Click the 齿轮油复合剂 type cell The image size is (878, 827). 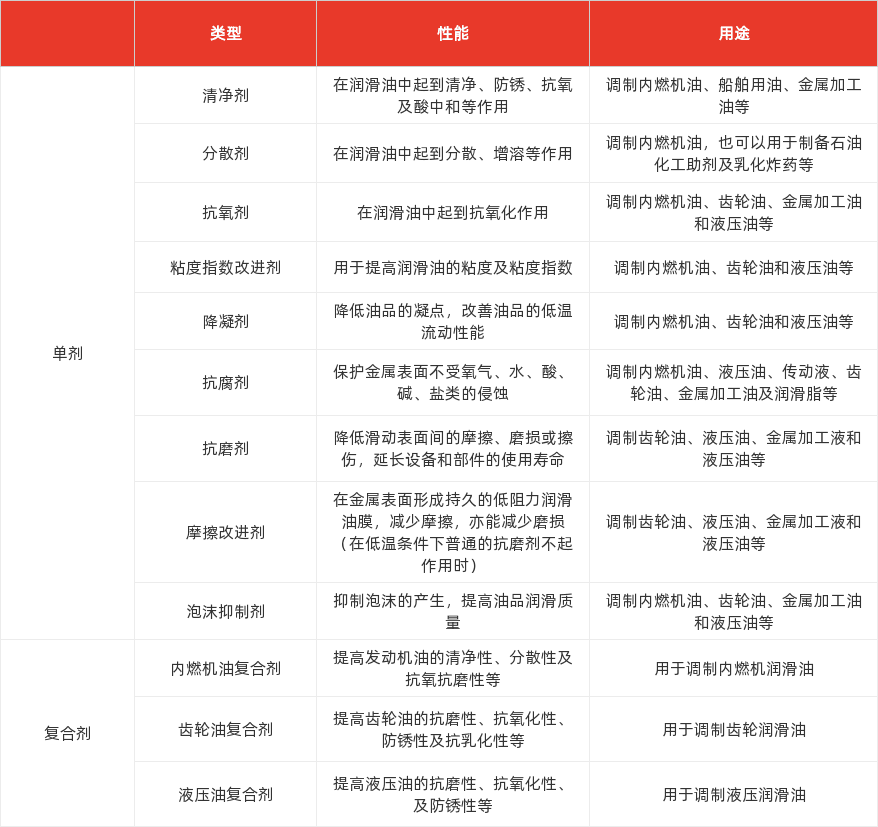click(x=226, y=730)
